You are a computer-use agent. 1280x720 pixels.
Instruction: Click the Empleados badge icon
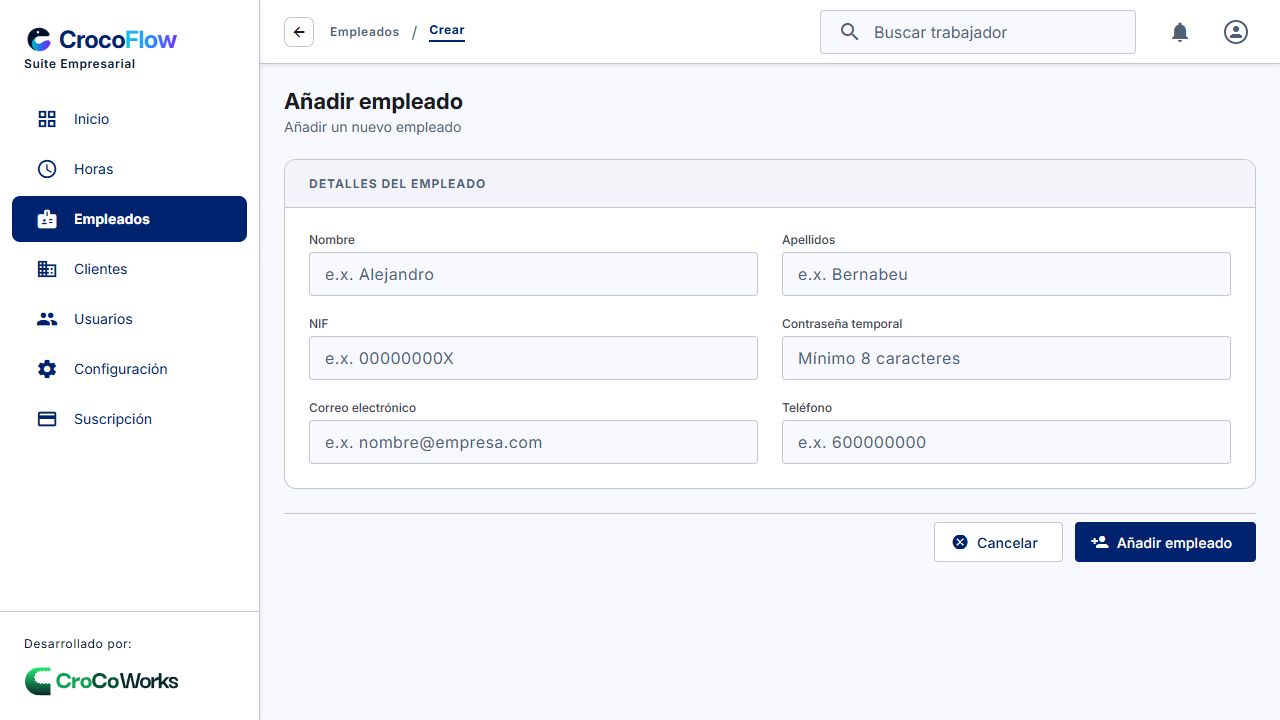click(x=47, y=219)
